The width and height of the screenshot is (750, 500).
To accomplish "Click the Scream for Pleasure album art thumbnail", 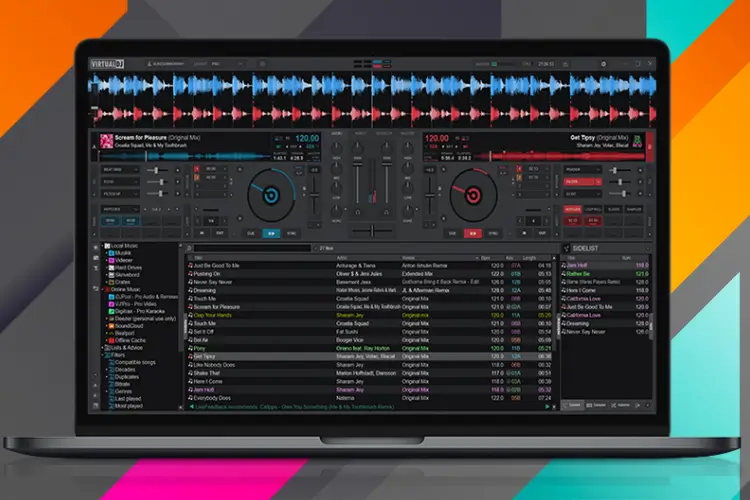I will coord(106,141).
